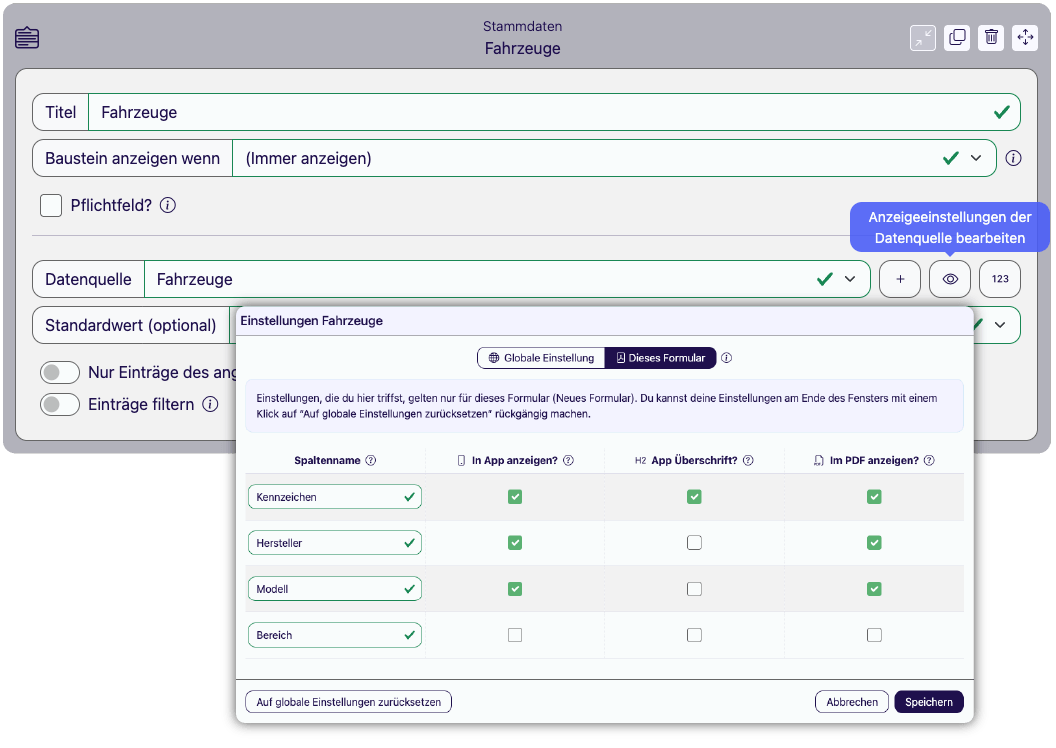Click the Speichern button
The image size is (1056, 748).
929,702
